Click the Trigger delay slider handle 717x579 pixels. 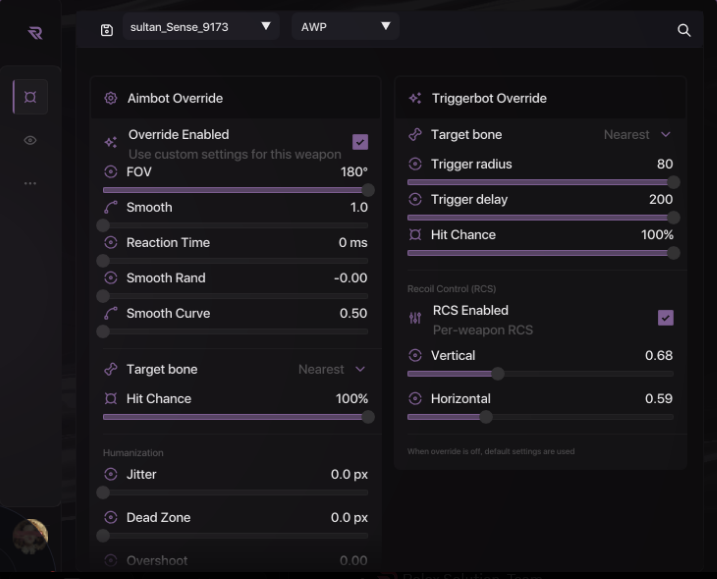coord(673,218)
